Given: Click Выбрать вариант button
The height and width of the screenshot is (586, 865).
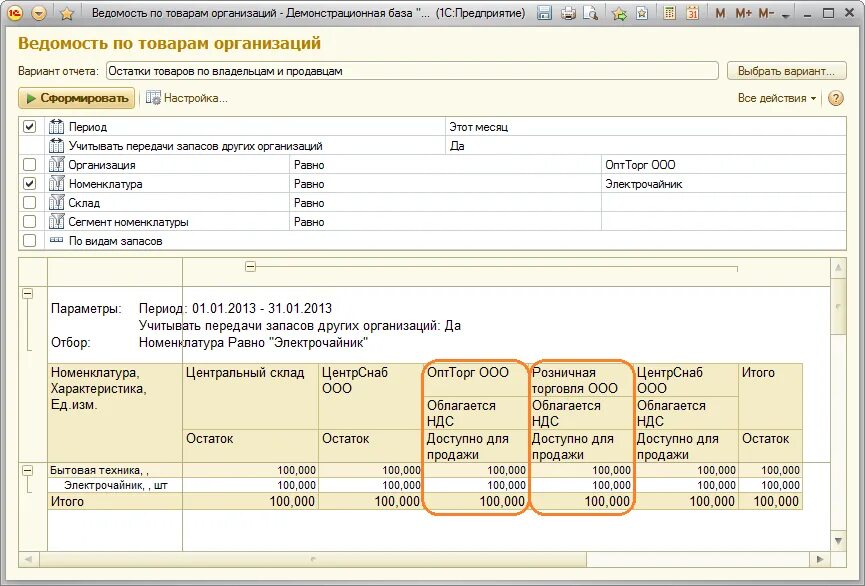Looking at the screenshot, I should tap(786, 71).
